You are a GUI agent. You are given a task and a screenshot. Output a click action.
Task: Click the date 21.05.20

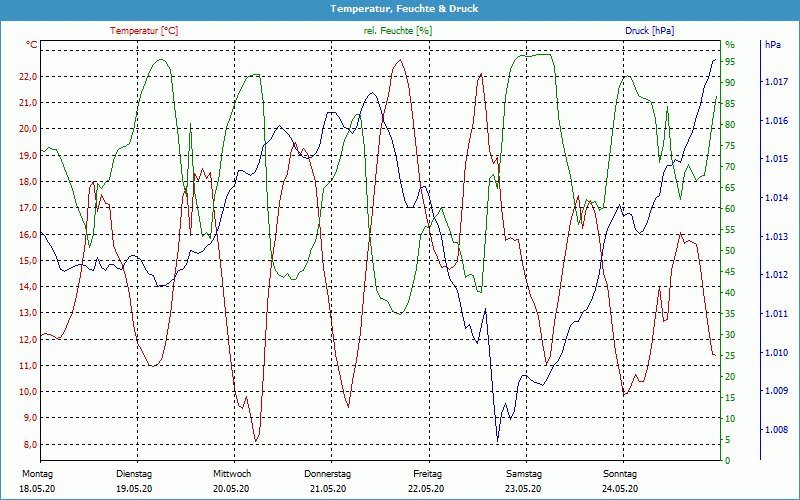tap(328, 489)
